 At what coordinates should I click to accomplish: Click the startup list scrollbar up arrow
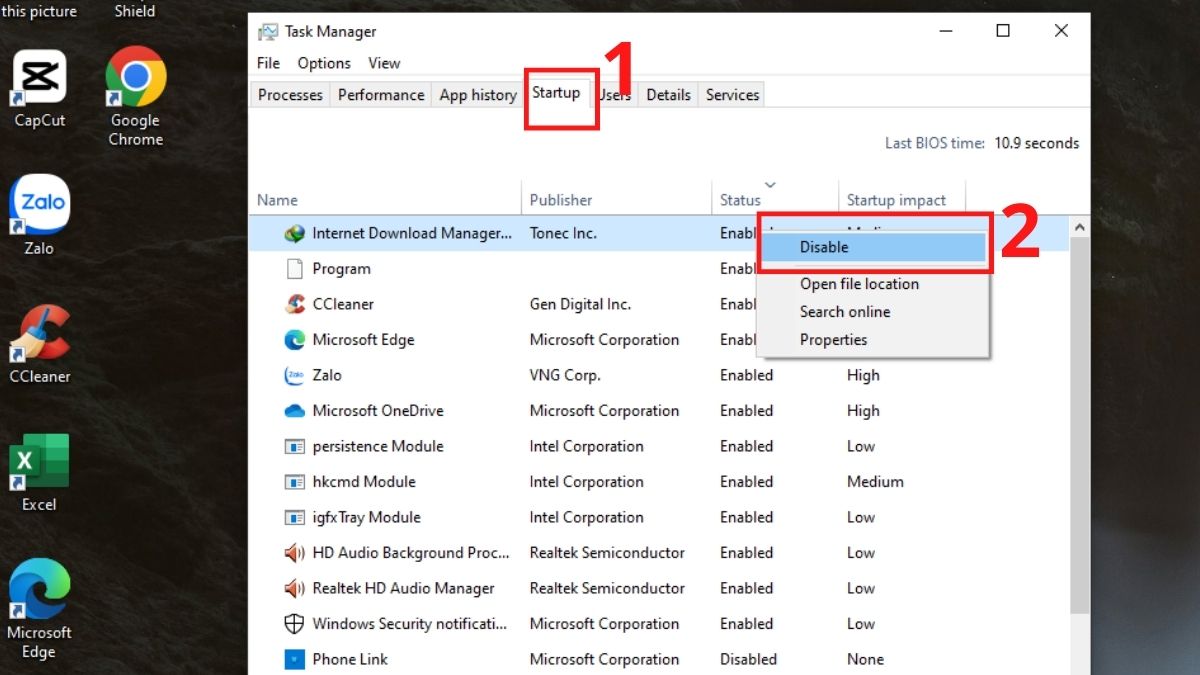(1079, 228)
